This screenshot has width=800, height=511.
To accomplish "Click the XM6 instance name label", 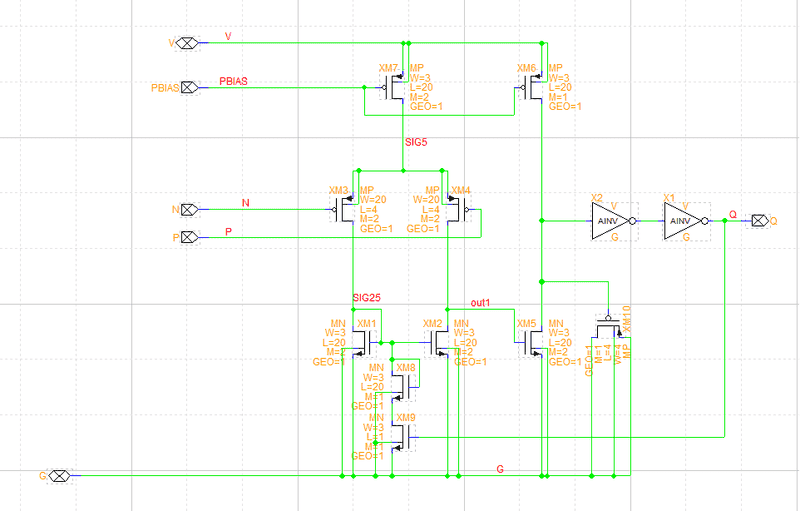I will click(x=527, y=68).
